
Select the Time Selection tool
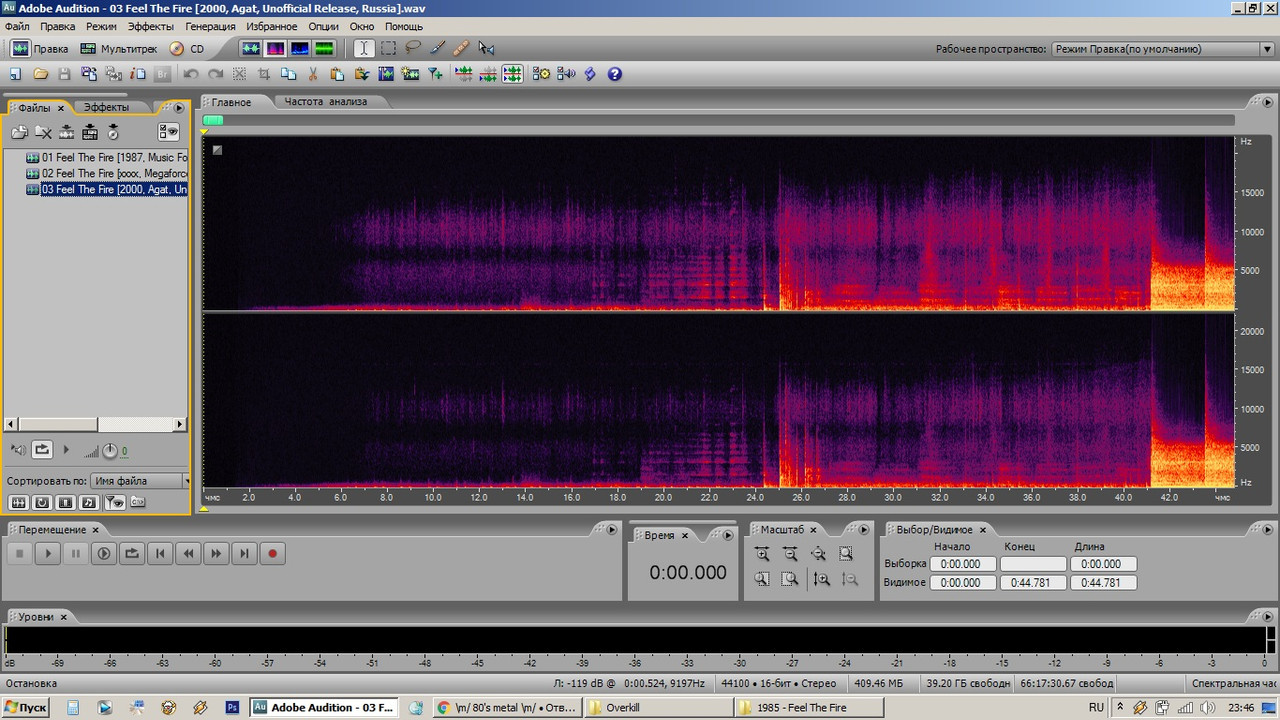tap(364, 48)
